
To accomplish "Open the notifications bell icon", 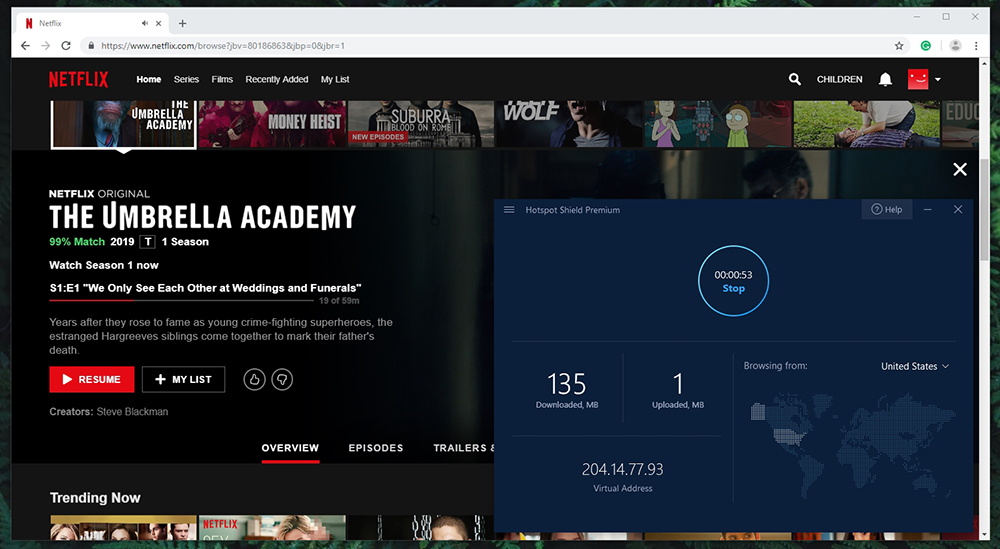I will click(x=885, y=79).
